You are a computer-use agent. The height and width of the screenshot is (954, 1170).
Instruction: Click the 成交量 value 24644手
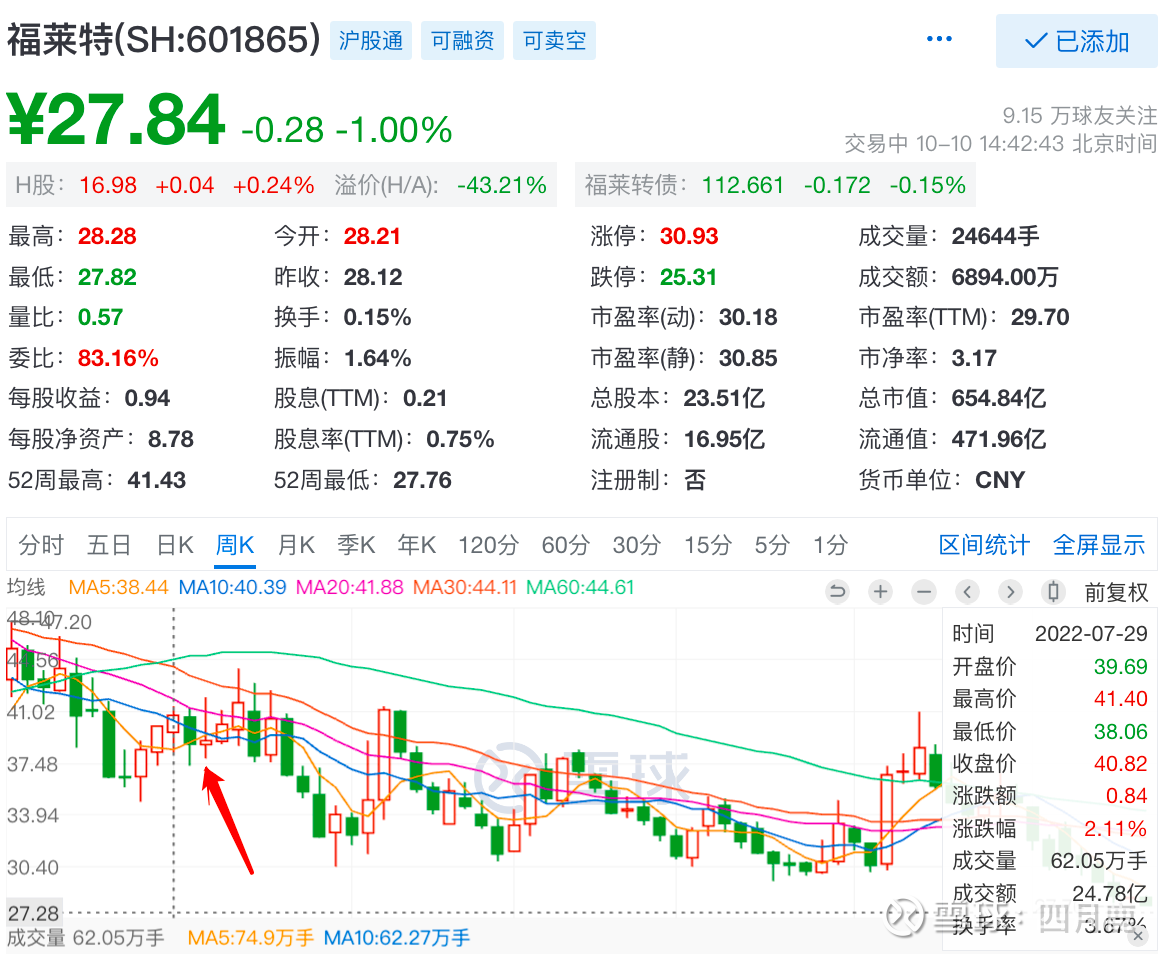click(x=995, y=236)
